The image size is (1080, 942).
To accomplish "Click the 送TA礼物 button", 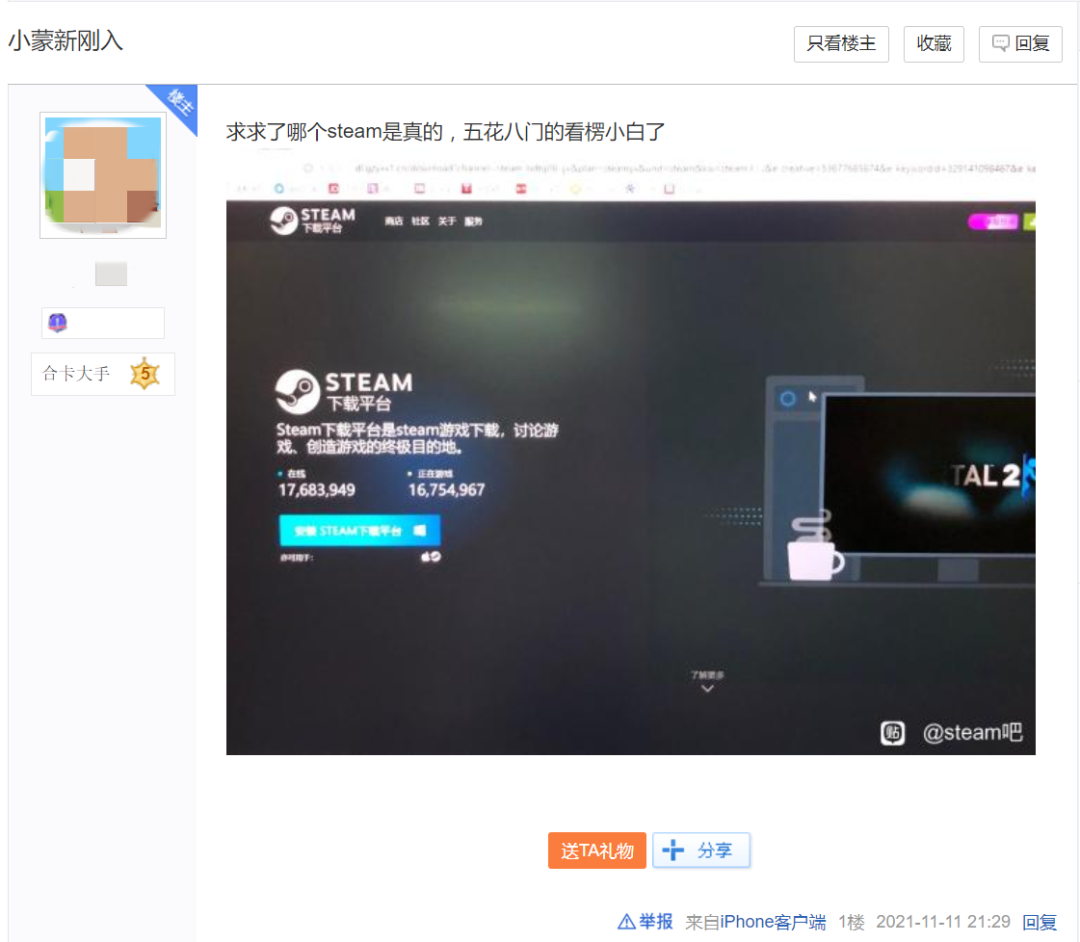I will tap(596, 850).
